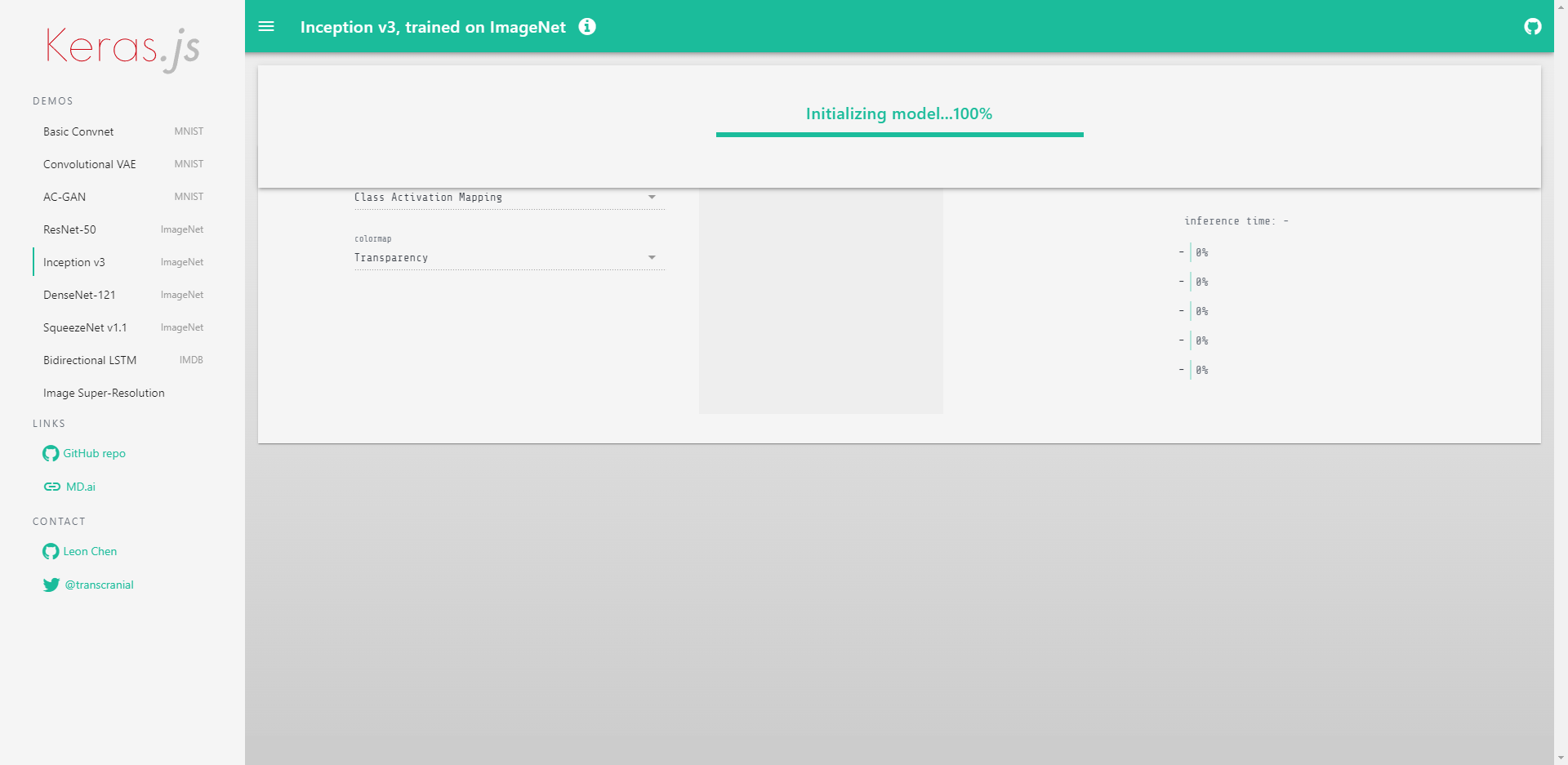This screenshot has height=765, width=1568.
Task: Open the AC-GAN demo
Action: (x=122, y=197)
